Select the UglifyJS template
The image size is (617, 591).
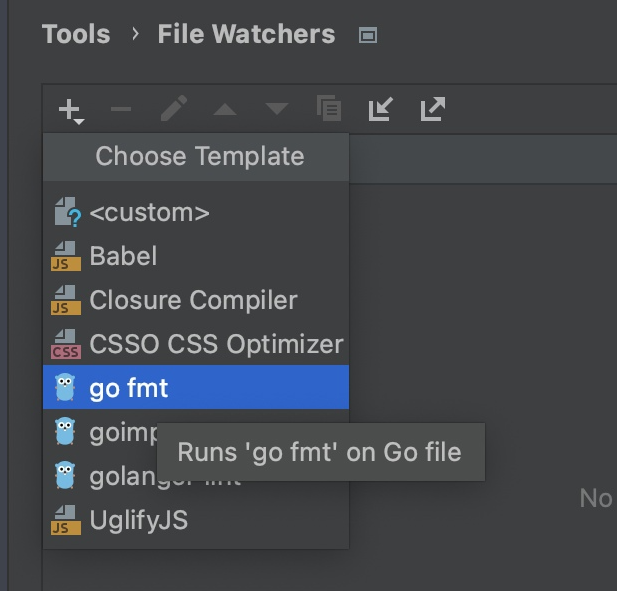coord(138,520)
